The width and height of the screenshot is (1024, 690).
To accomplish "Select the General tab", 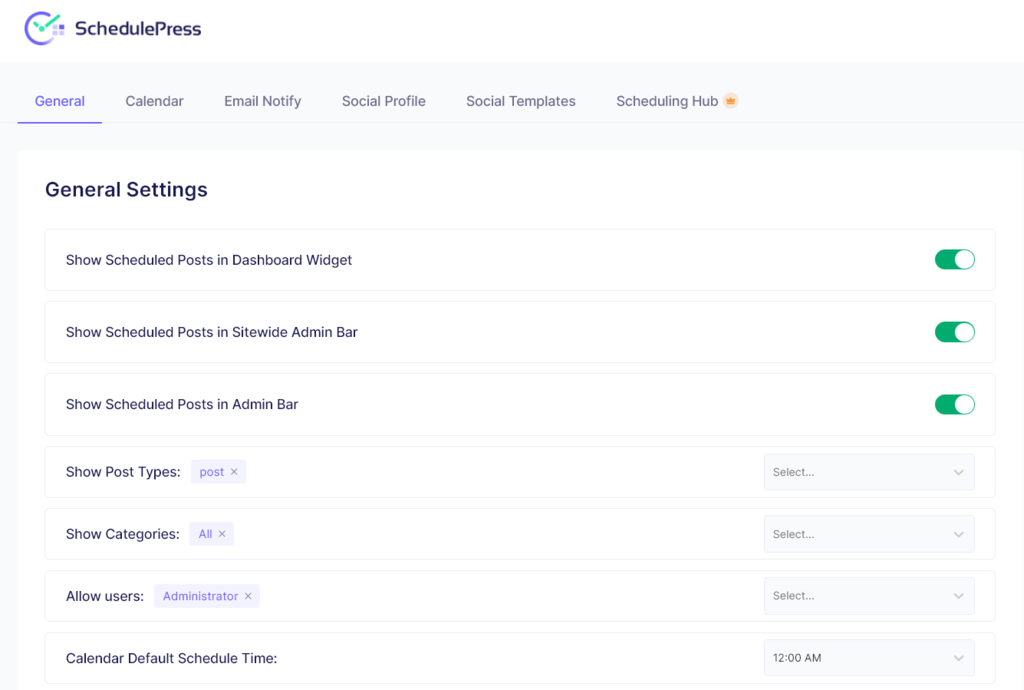I will click(59, 100).
